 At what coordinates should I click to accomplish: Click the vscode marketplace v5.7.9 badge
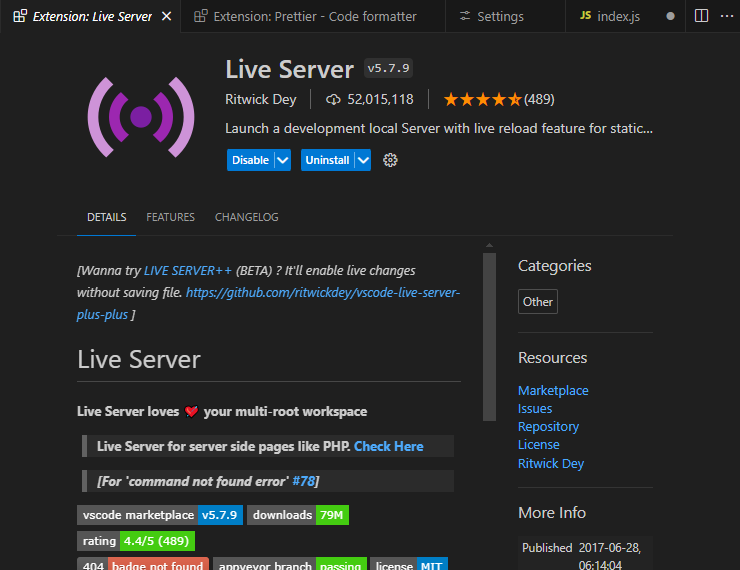(160, 515)
